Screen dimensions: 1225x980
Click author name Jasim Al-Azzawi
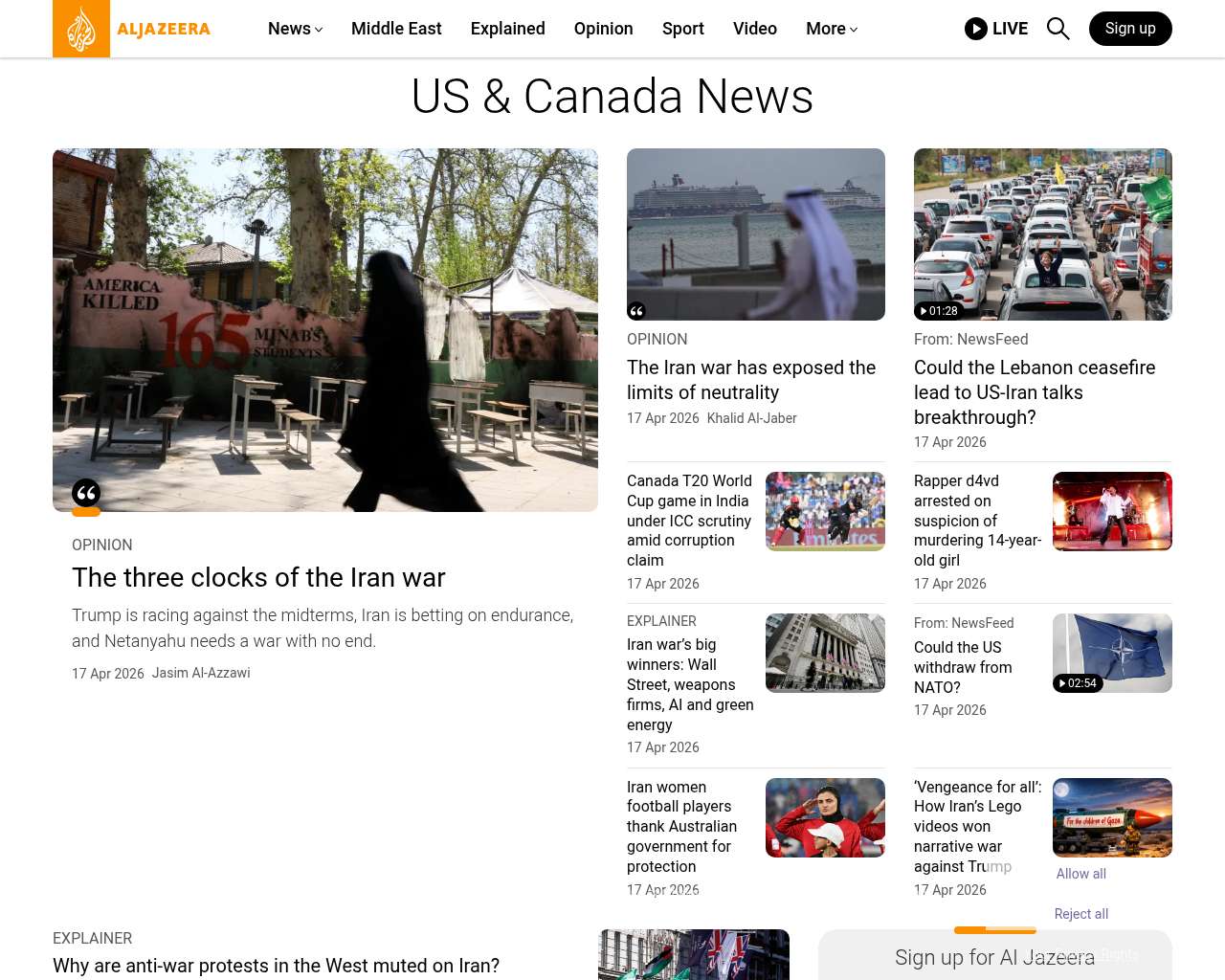[x=201, y=673]
